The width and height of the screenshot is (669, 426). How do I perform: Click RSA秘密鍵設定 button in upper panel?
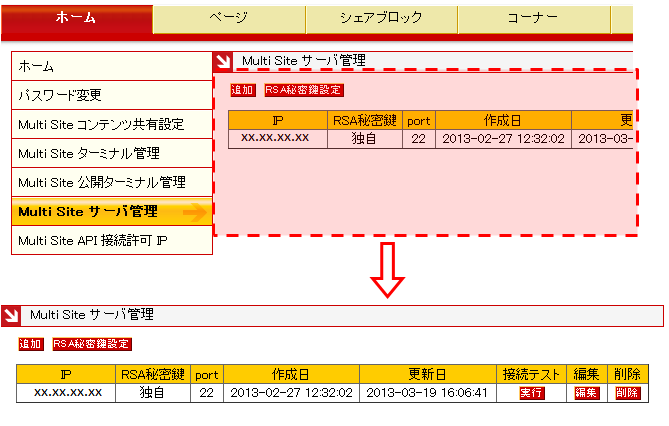tap(304, 90)
